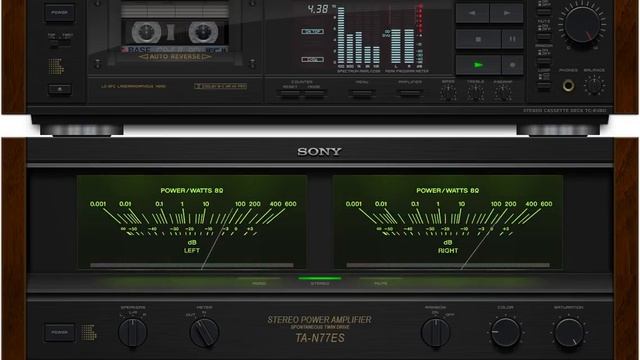Viewport: 640px width, 360px height.
Task: Turn the Meter OUT/IN selector knob
Action: coord(204,332)
